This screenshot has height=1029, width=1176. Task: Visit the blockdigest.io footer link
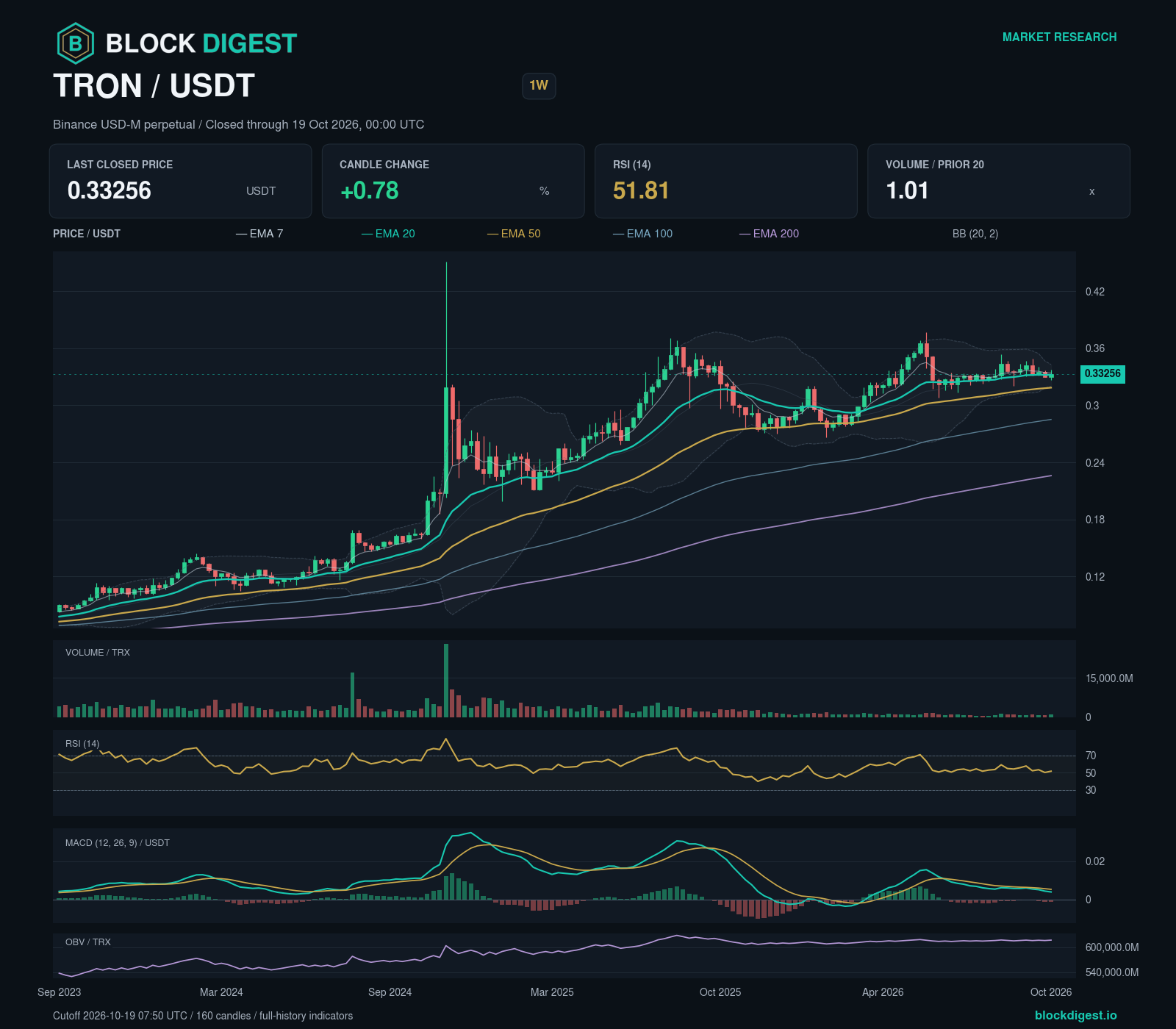tap(1075, 1015)
